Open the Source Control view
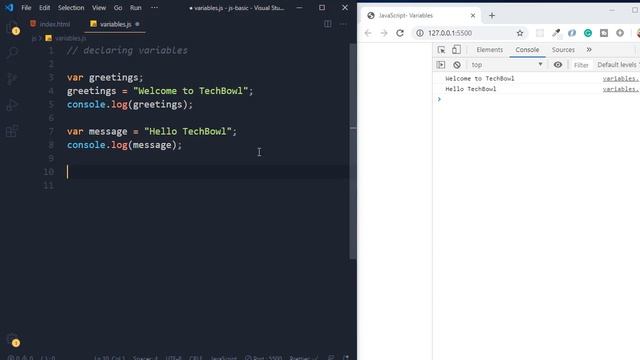Image resolution: width=640 pixels, height=360 pixels. tap(13, 78)
